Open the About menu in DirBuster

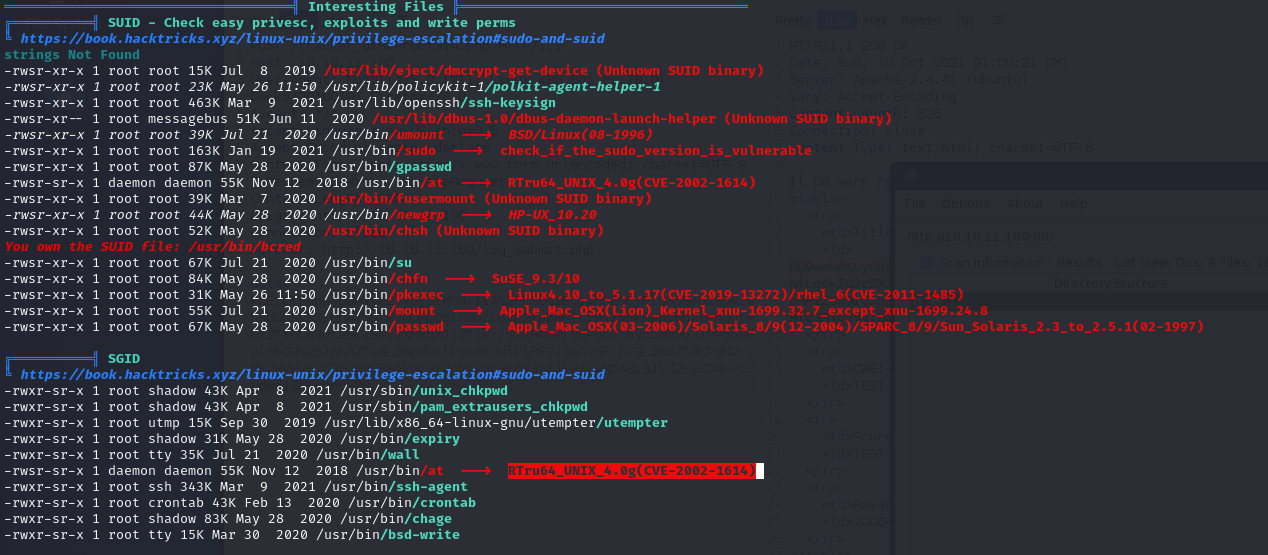point(1024,204)
